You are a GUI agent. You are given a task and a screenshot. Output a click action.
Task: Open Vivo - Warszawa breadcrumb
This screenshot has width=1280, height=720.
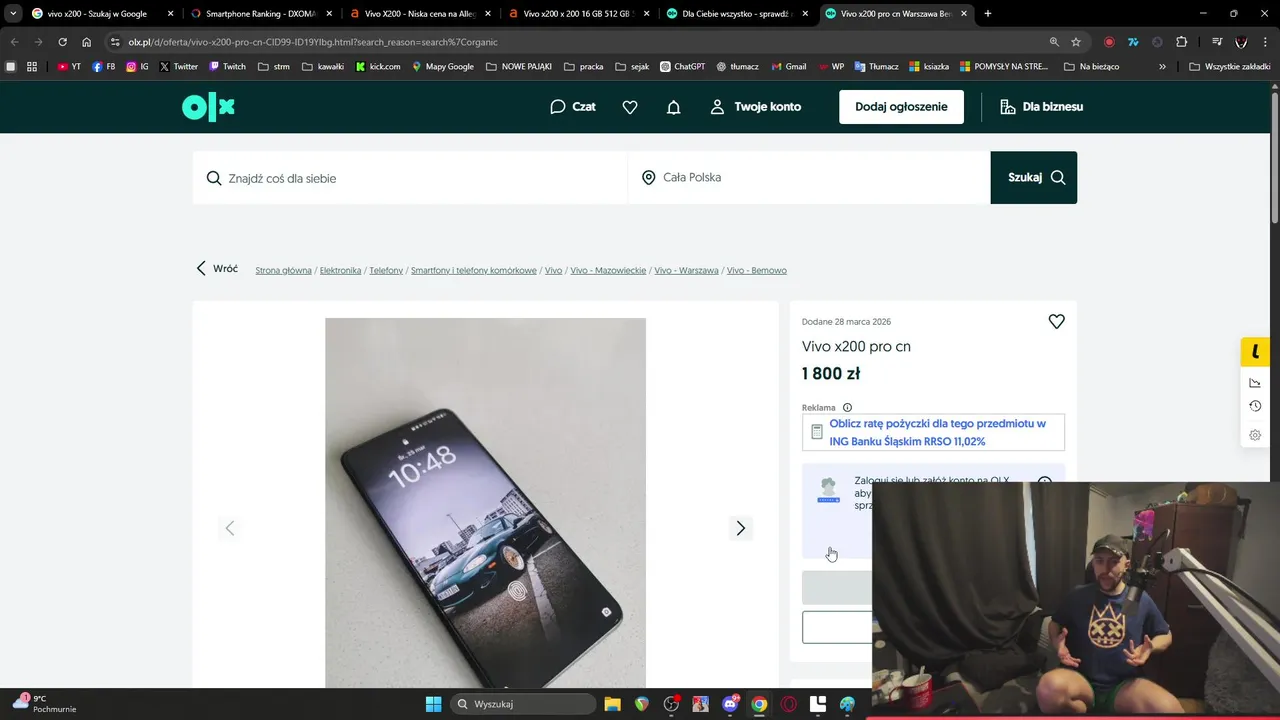(686, 271)
